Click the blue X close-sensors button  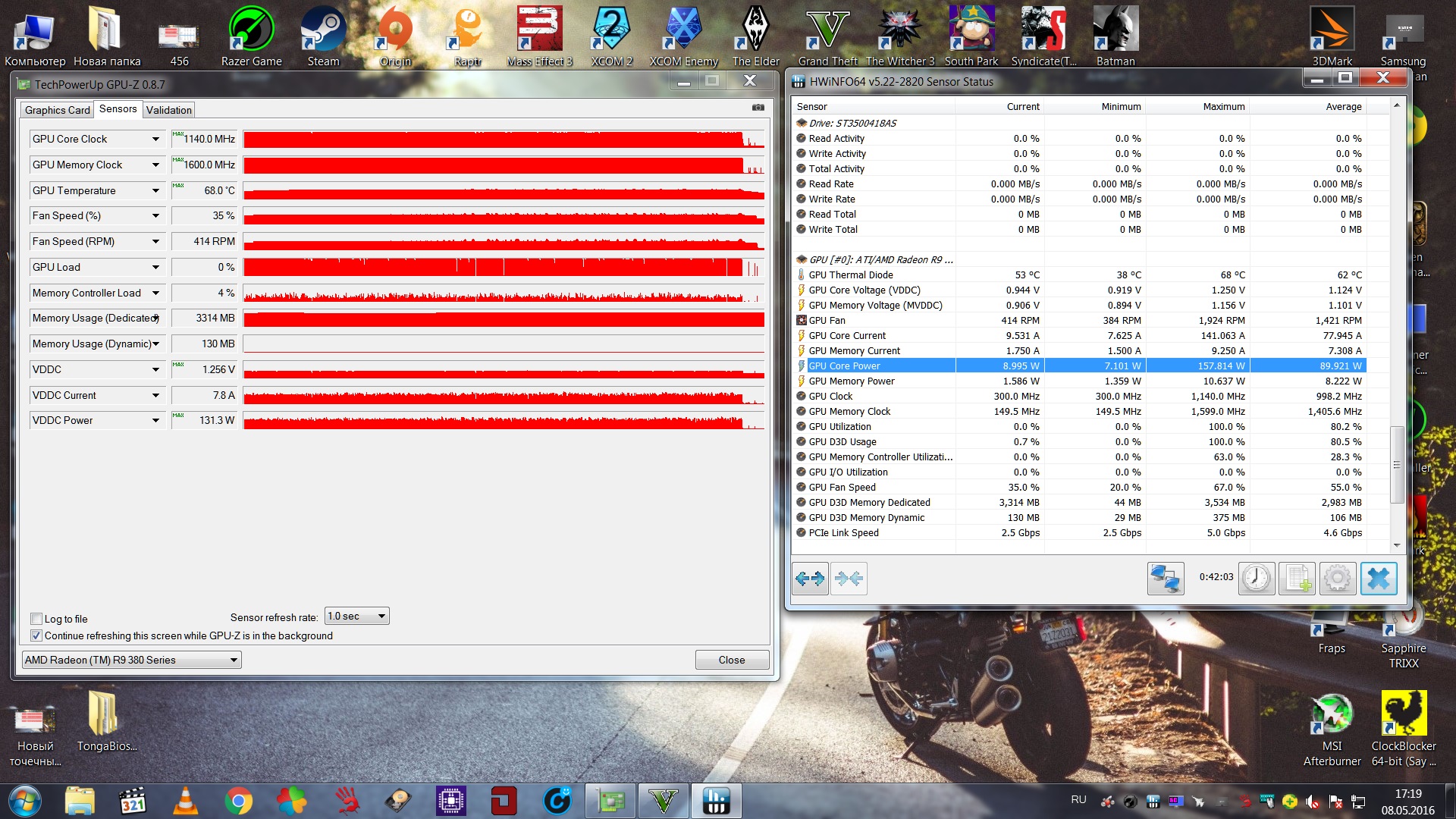point(1378,579)
